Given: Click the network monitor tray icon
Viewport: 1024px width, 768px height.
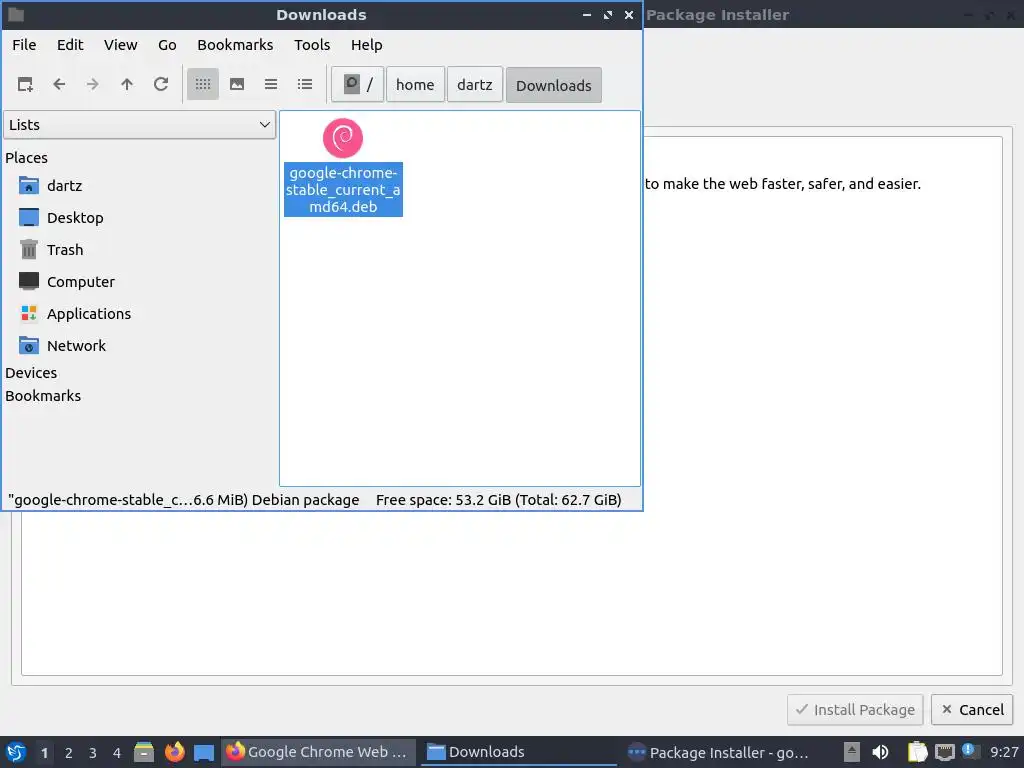Looking at the screenshot, I should (944, 752).
